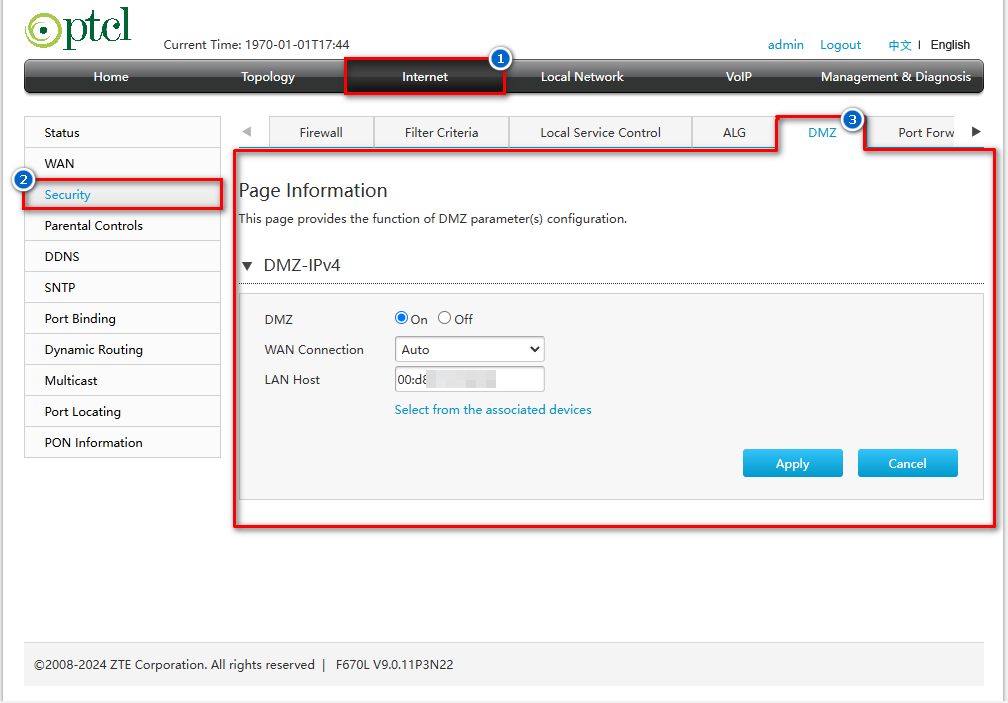
Task: Click the WAN Connection label
Action: click(314, 350)
